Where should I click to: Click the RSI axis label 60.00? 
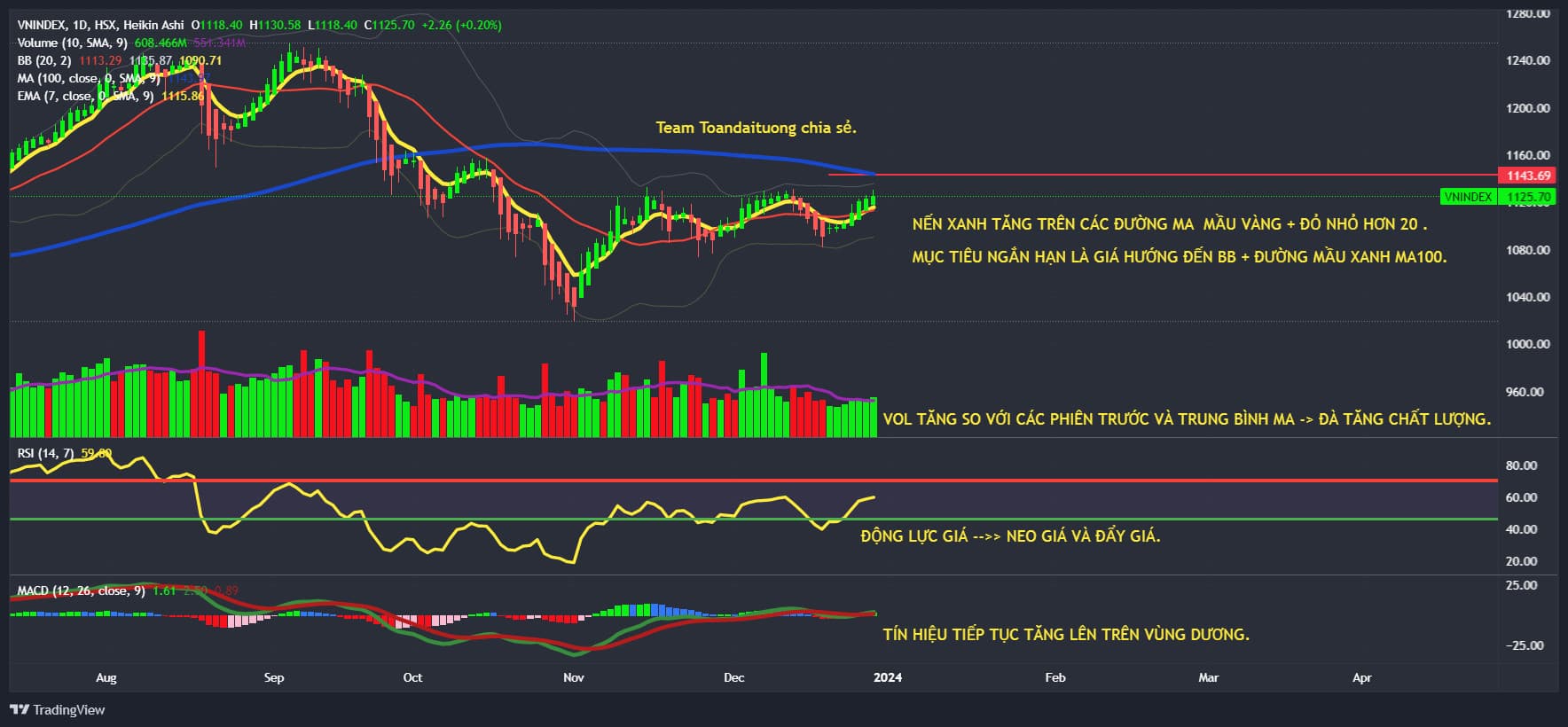point(1522,497)
